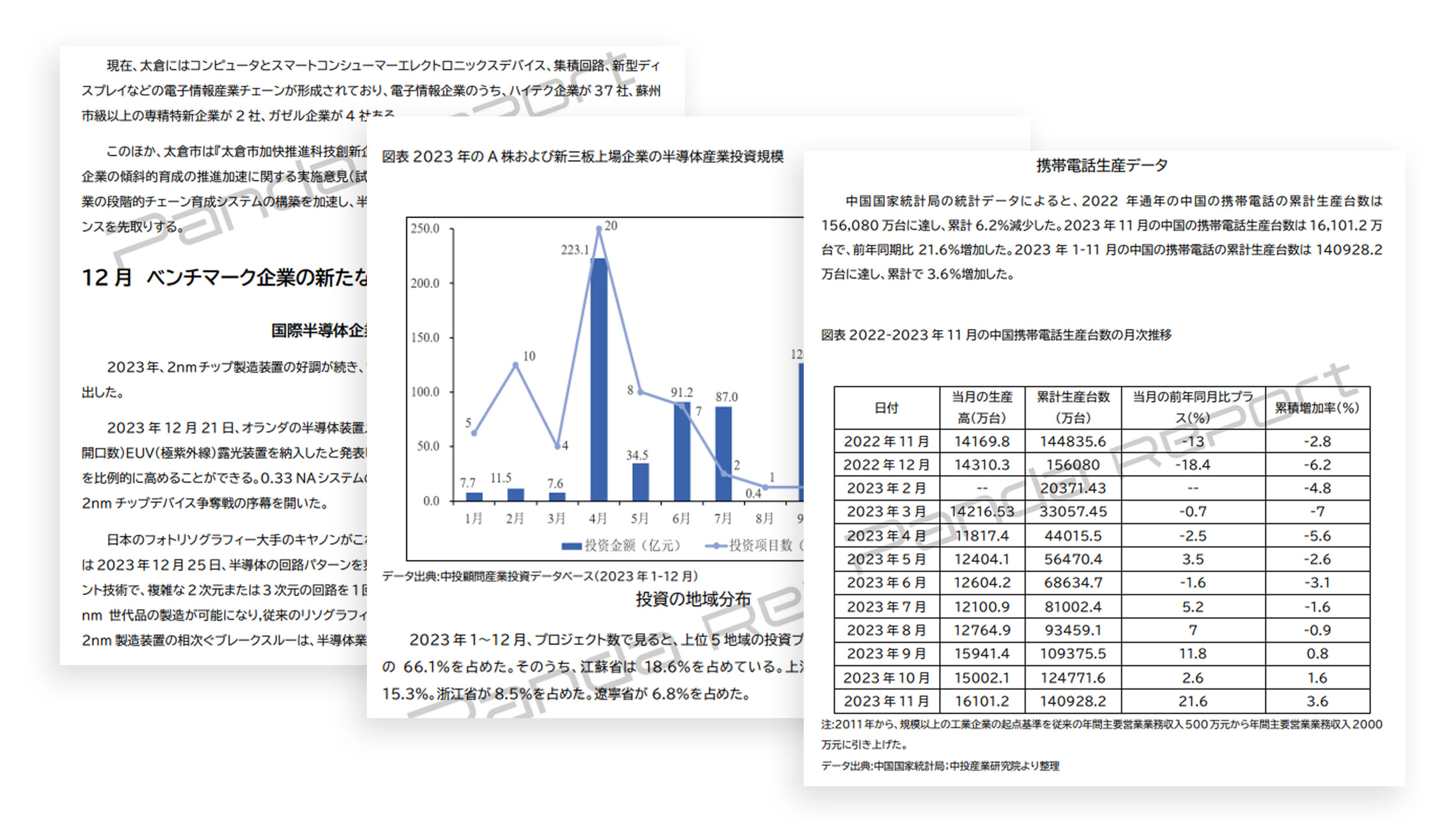Select the chart bar labeled 34.5
This screenshot has width=1456, height=834.
641,482
